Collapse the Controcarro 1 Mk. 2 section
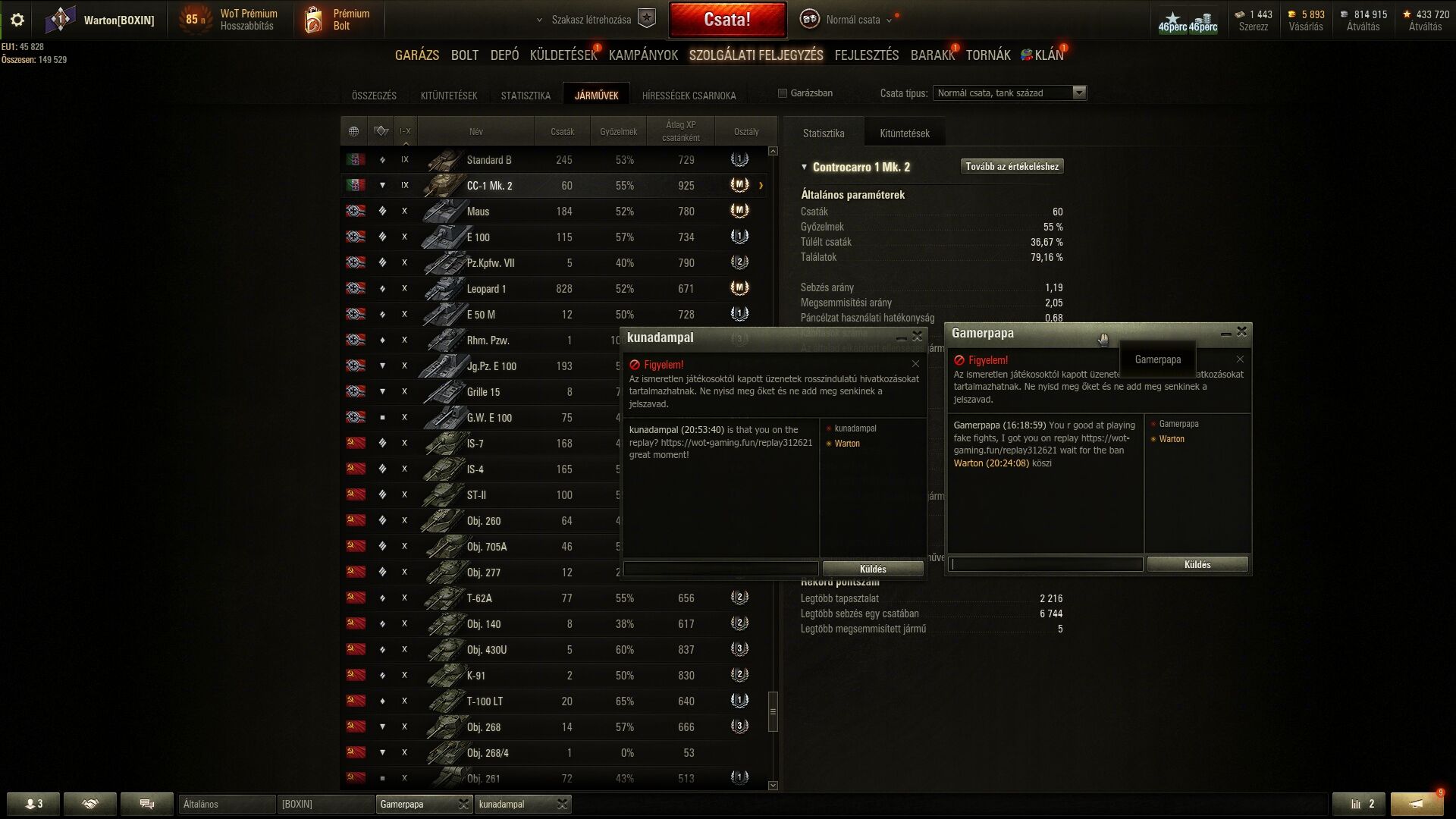The image size is (1456, 819). click(x=805, y=167)
